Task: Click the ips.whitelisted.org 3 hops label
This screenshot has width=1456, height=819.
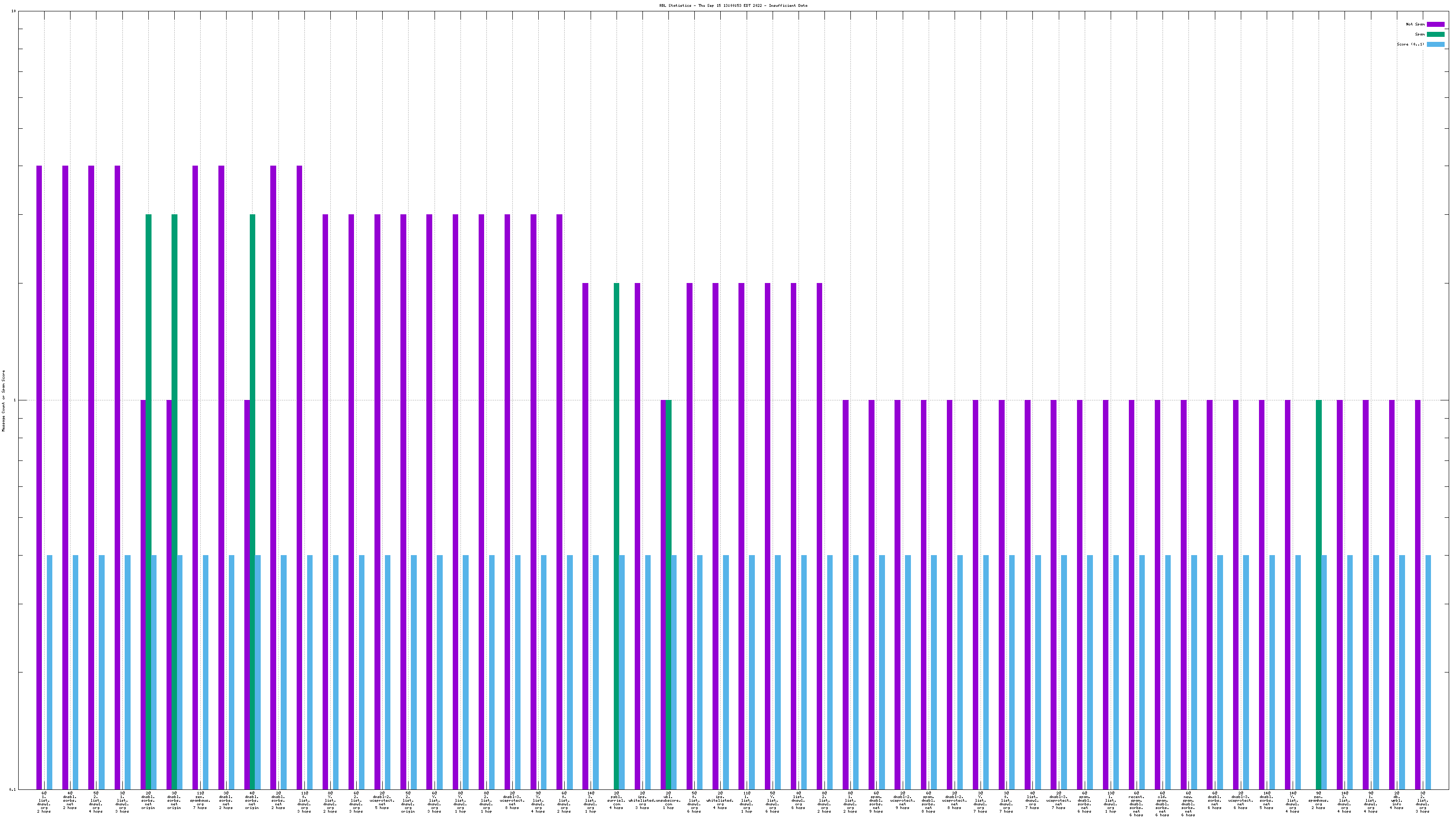Action: click(x=642, y=801)
